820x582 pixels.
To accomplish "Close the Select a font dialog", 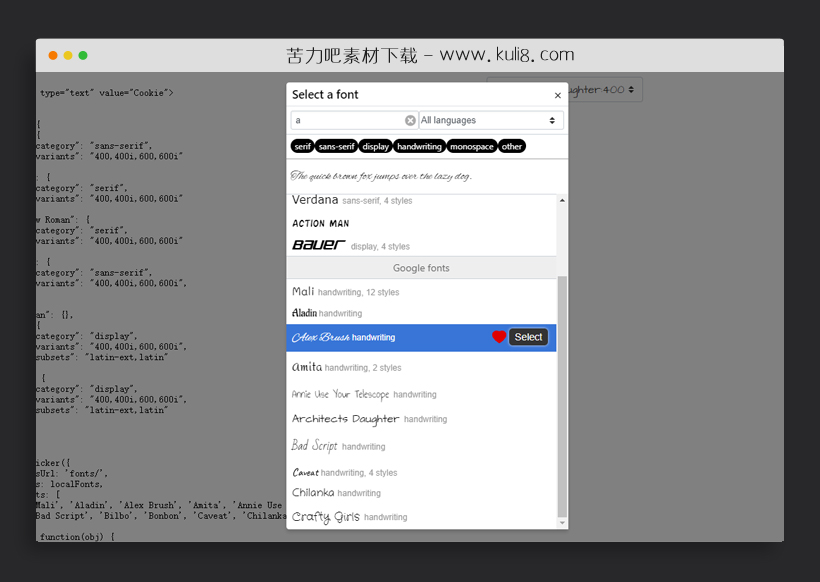I will click(x=558, y=96).
